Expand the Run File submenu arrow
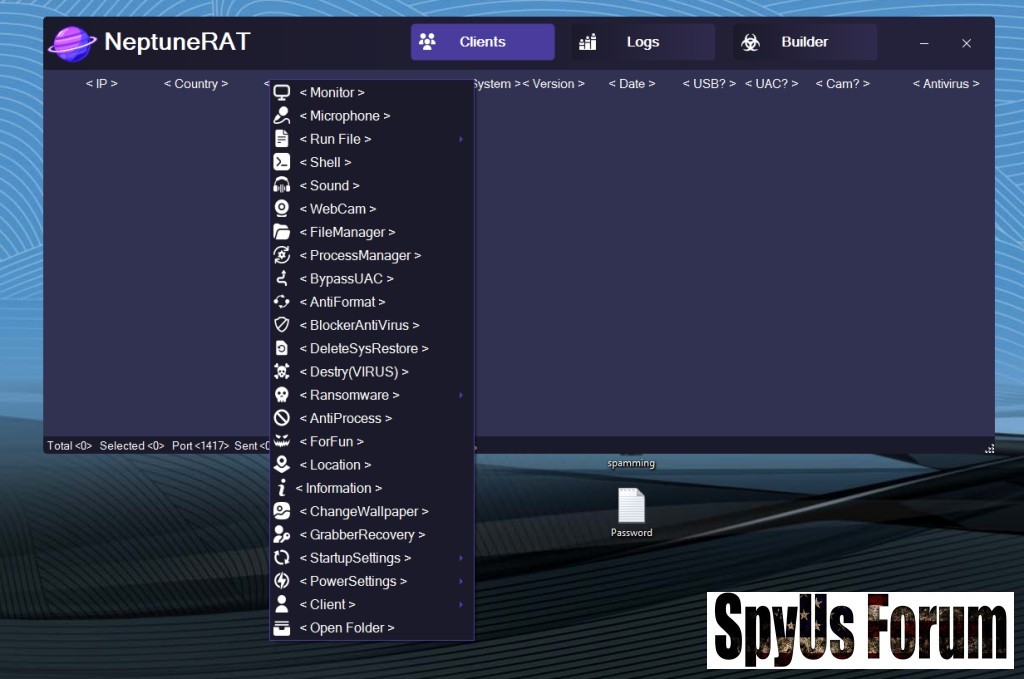The height and width of the screenshot is (679, 1024). pos(461,139)
